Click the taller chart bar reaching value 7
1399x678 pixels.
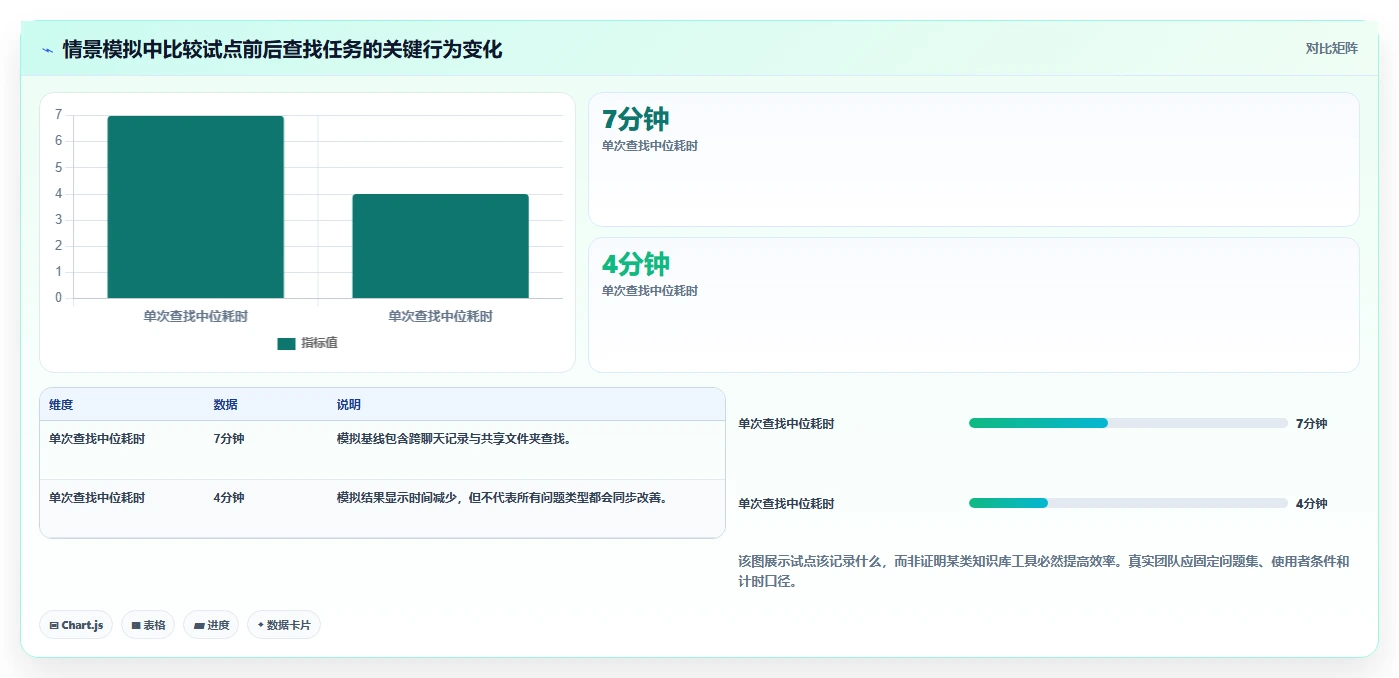pos(196,207)
